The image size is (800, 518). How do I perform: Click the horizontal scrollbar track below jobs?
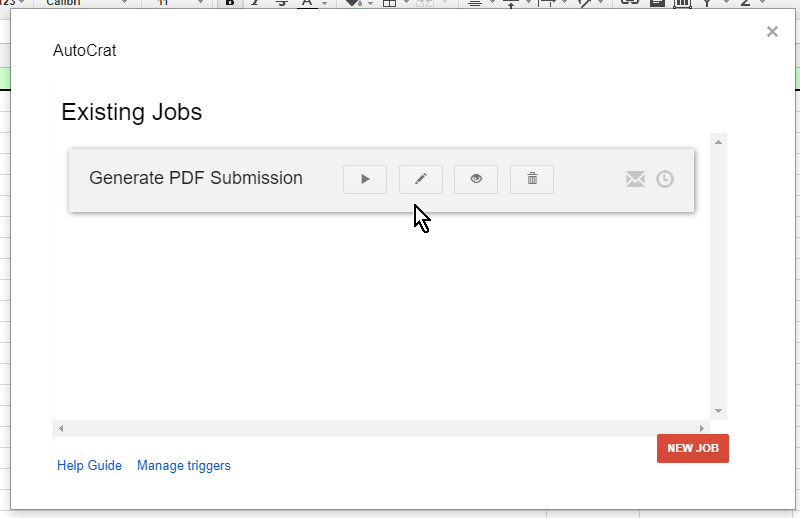[380, 428]
